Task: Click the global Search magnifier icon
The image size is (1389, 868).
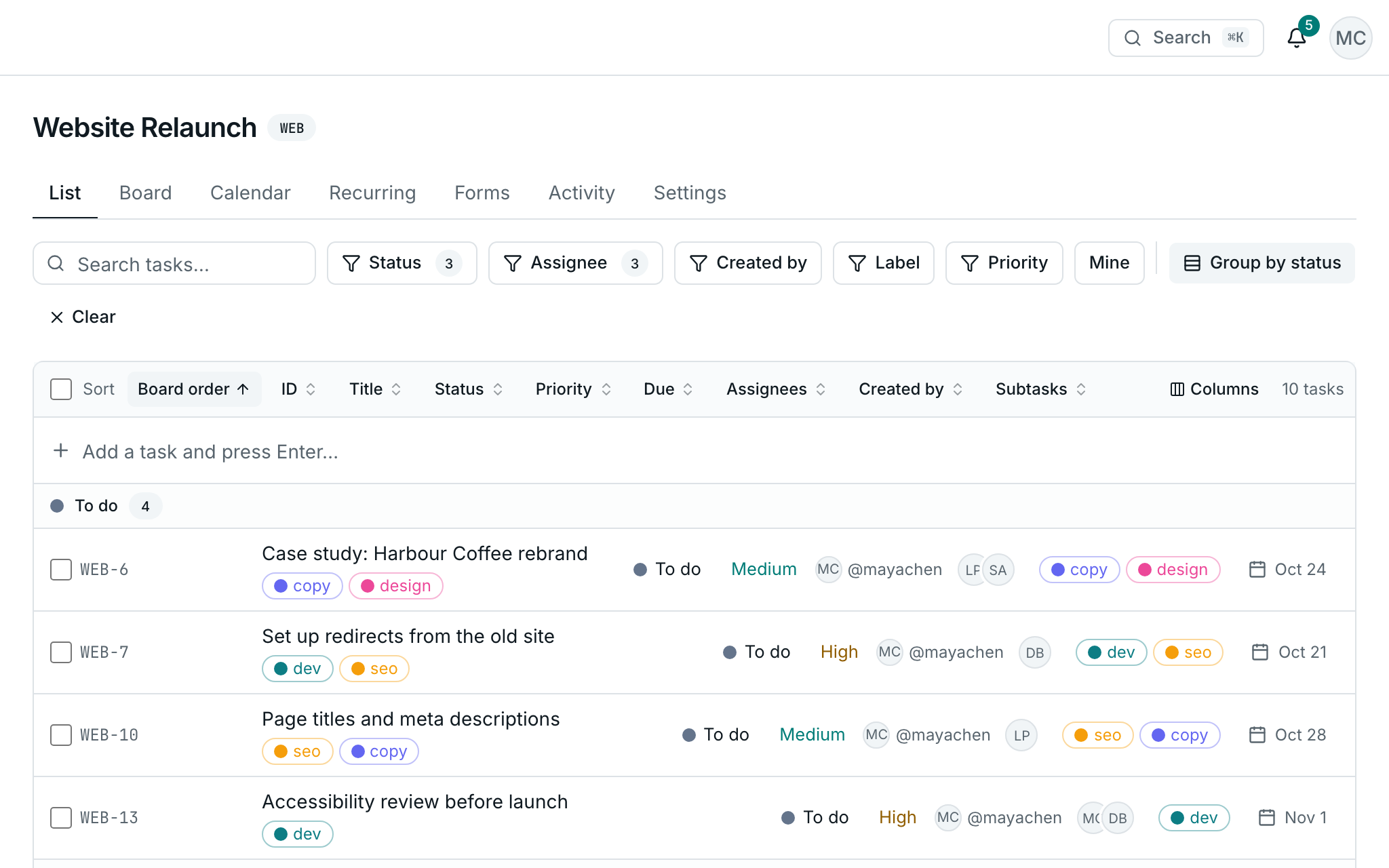Action: click(1132, 38)
